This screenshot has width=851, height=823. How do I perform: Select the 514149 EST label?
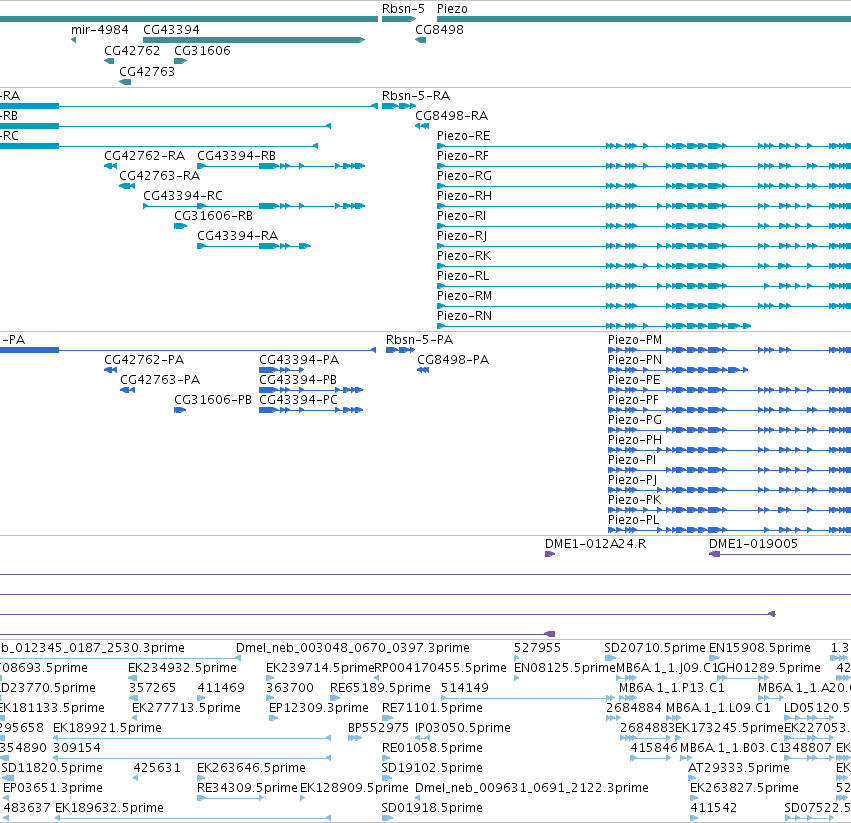[465, 688]
